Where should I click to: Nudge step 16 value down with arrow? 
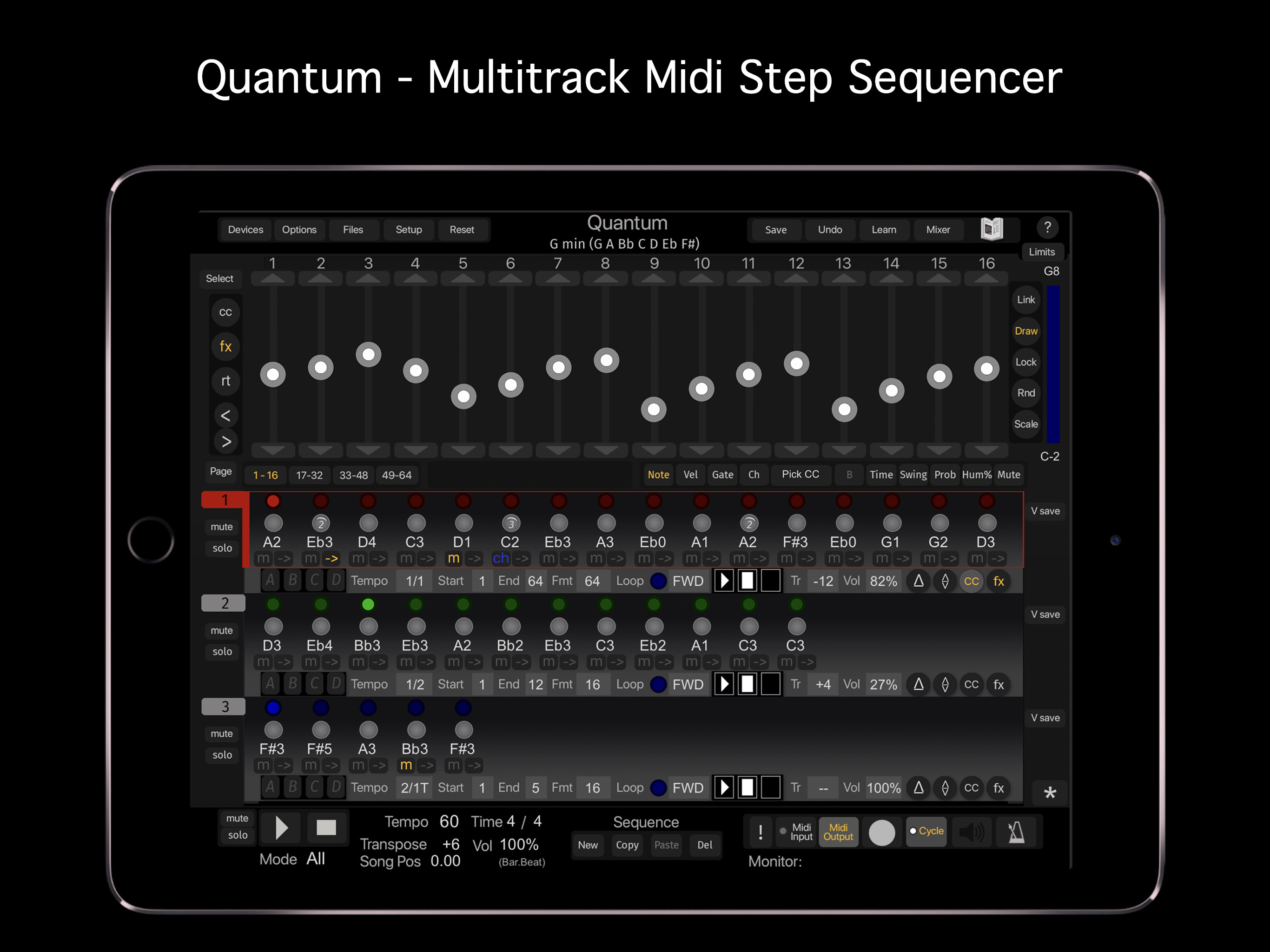click(986, 450)
